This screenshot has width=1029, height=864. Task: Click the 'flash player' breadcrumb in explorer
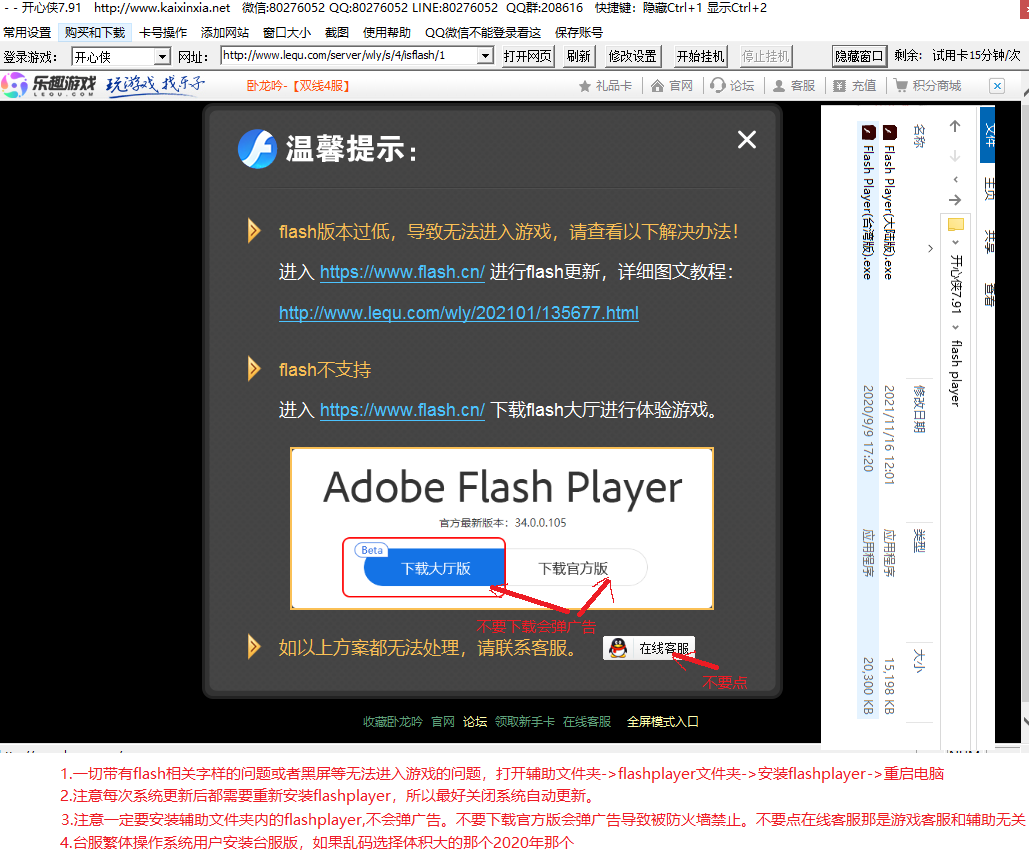click(x=956, y=373)
